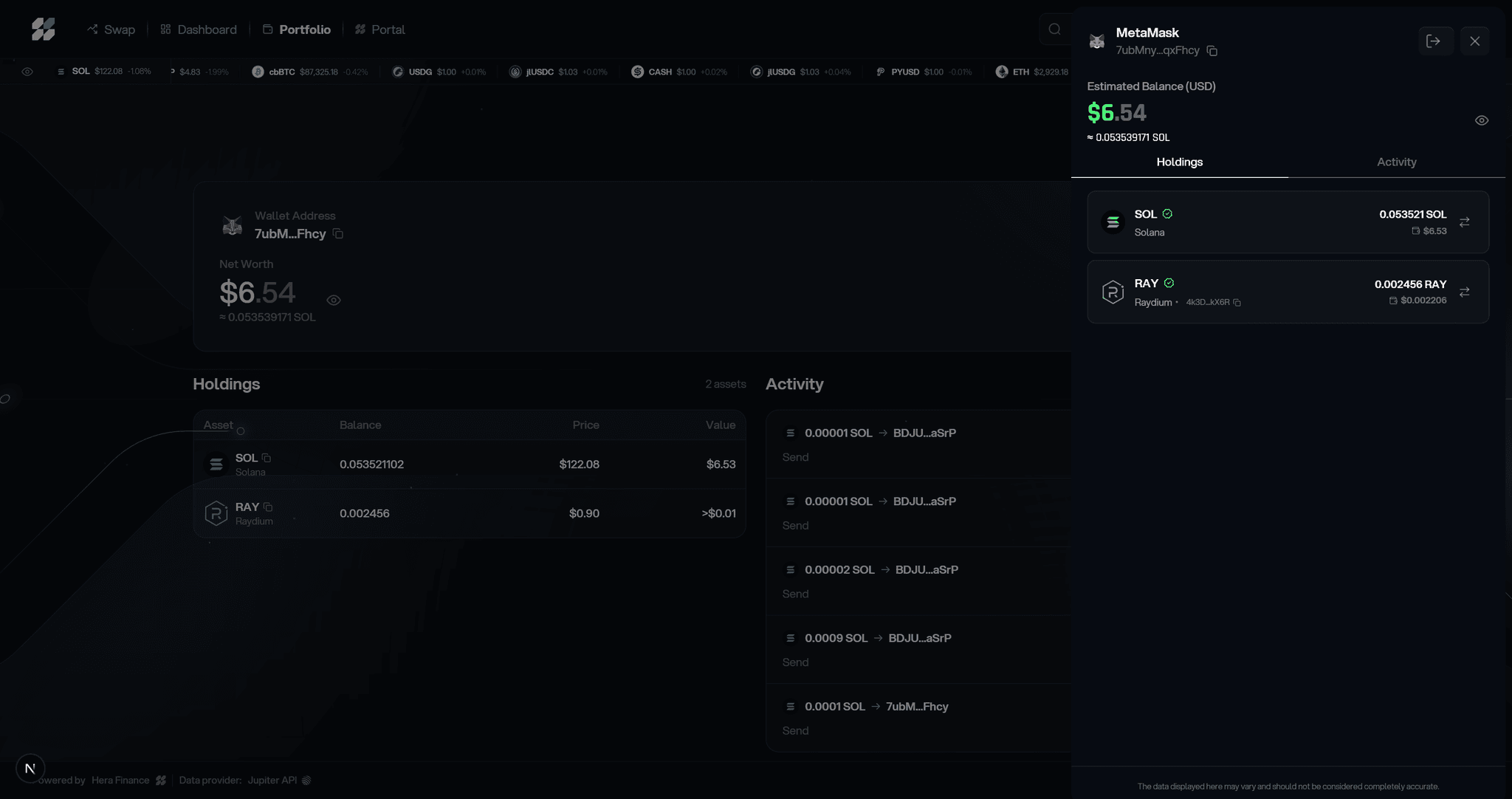Screen dimensions: 1512x799
Task: Copy the SOL token address in Holdings table
Action: tap(266, 456)
